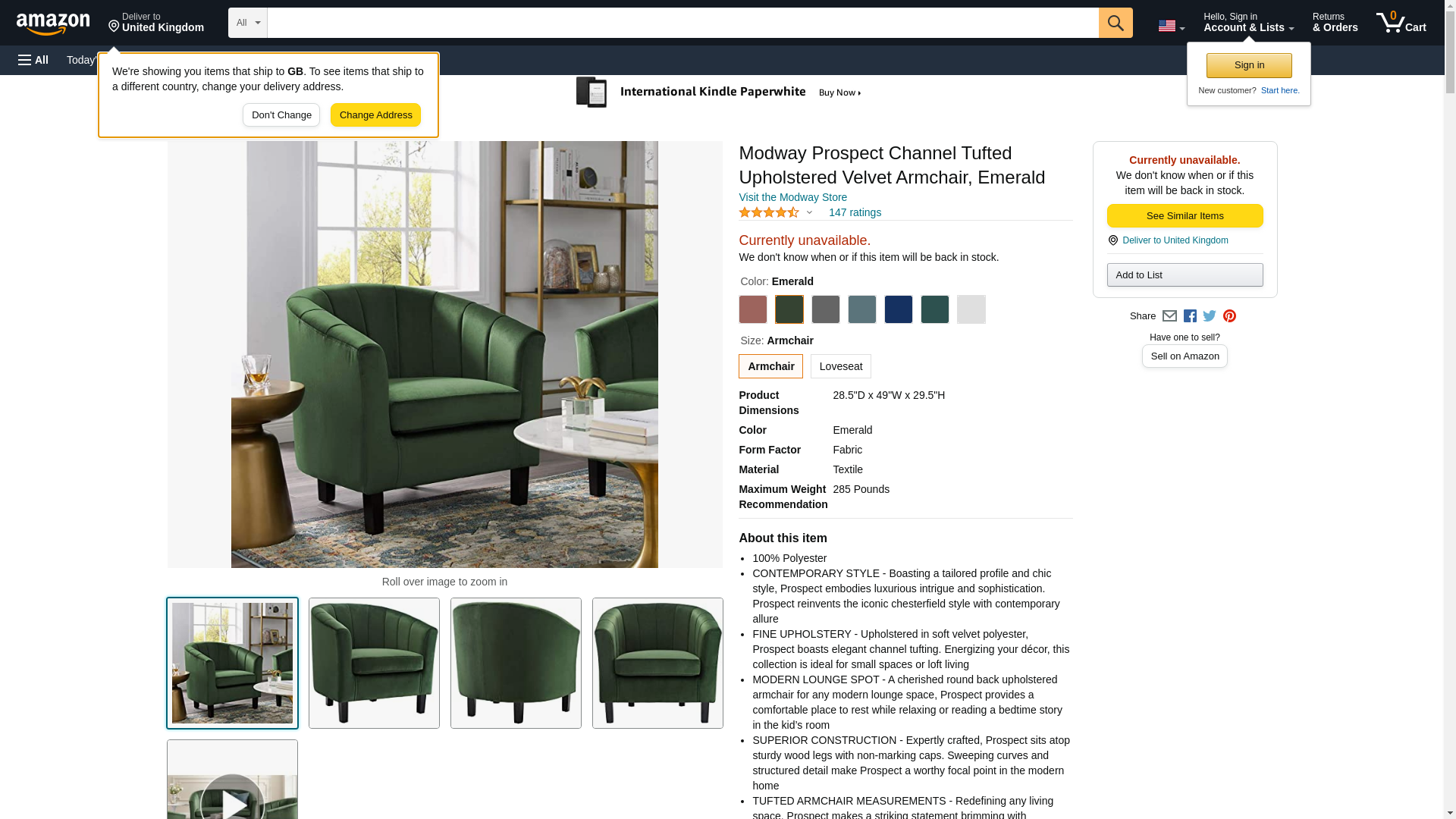
Task: Share product on Twitter icon
Action: pyautogui.click(x=1210, y=316)
